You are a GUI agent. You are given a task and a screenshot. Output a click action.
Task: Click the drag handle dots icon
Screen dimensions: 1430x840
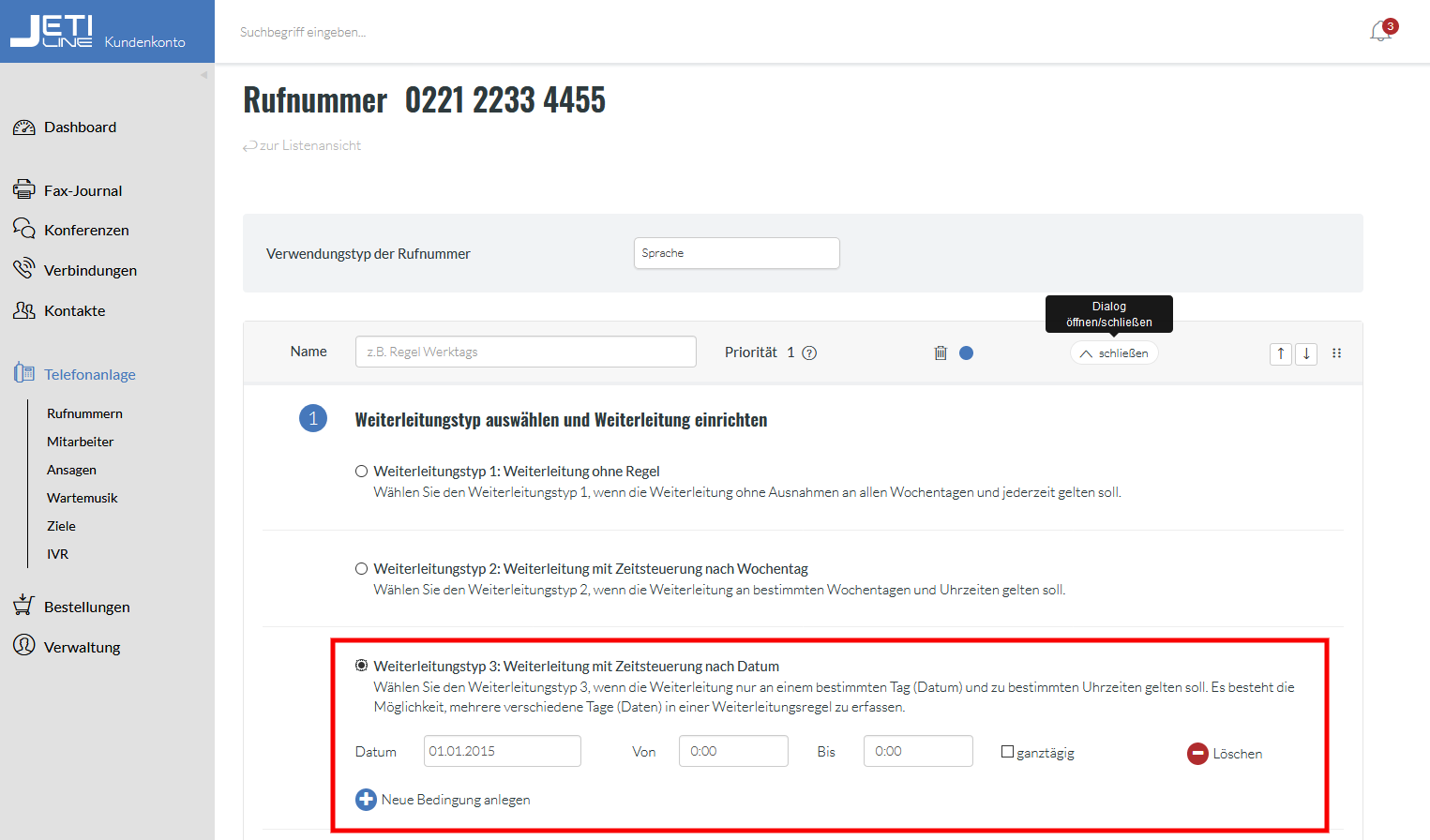click(1337, 353)
